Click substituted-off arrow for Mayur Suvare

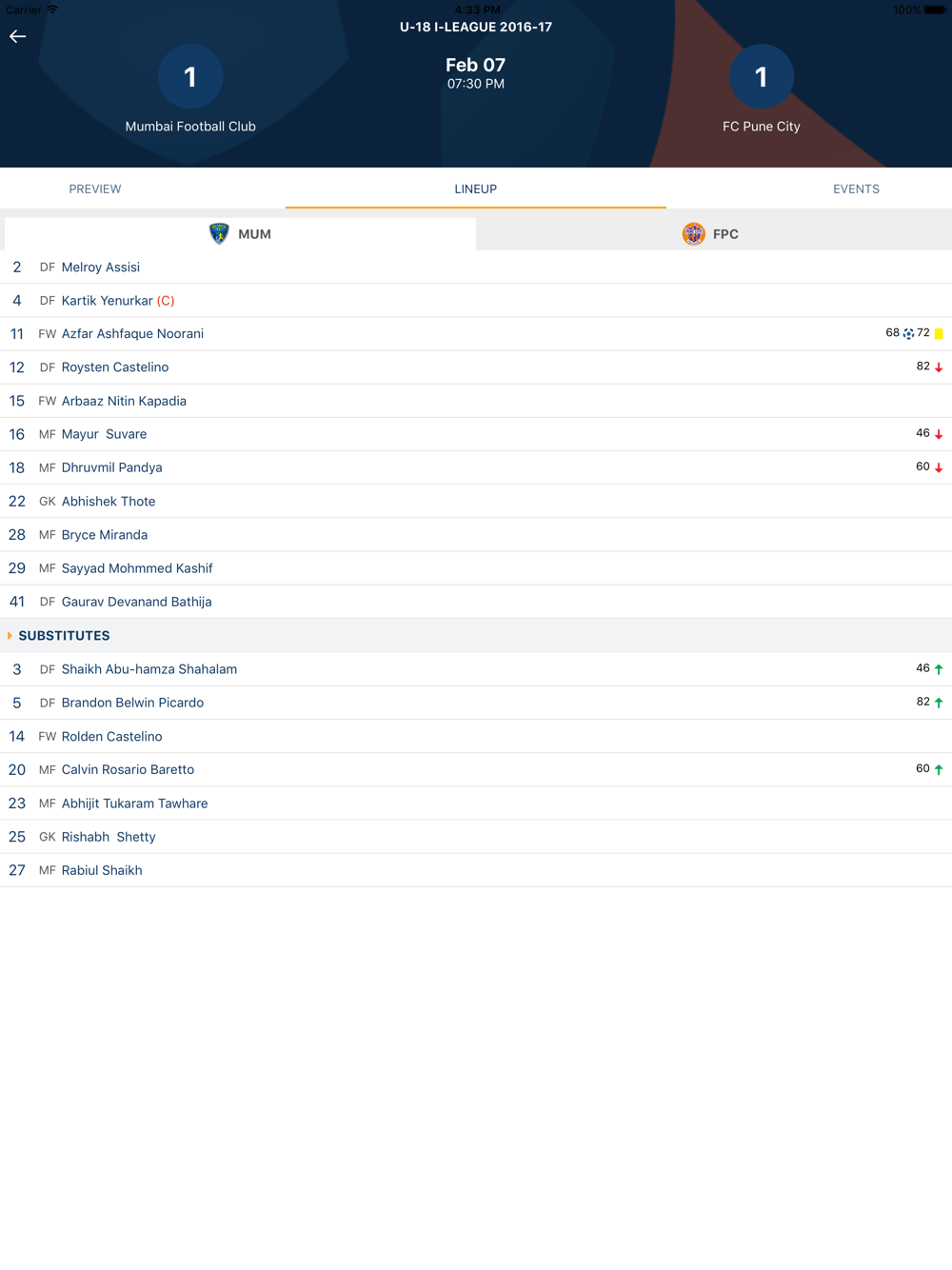coord(939,434)
